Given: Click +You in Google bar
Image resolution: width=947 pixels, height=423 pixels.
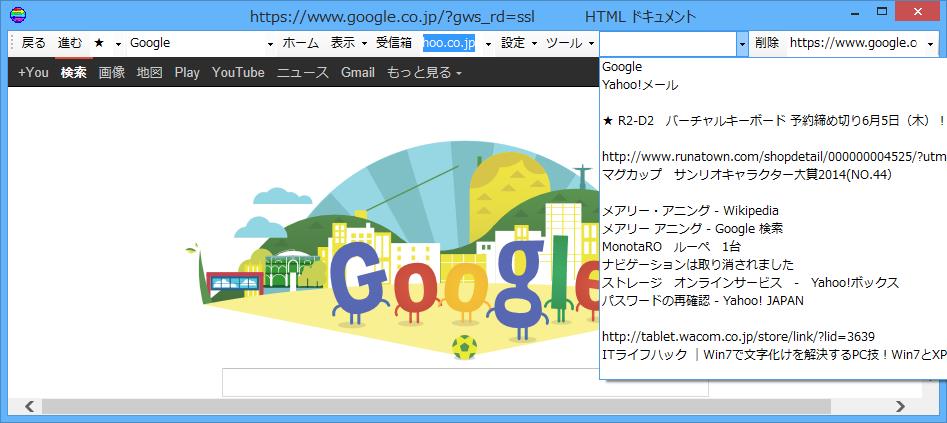Looking at the screenshot, I should coord(33,73).
